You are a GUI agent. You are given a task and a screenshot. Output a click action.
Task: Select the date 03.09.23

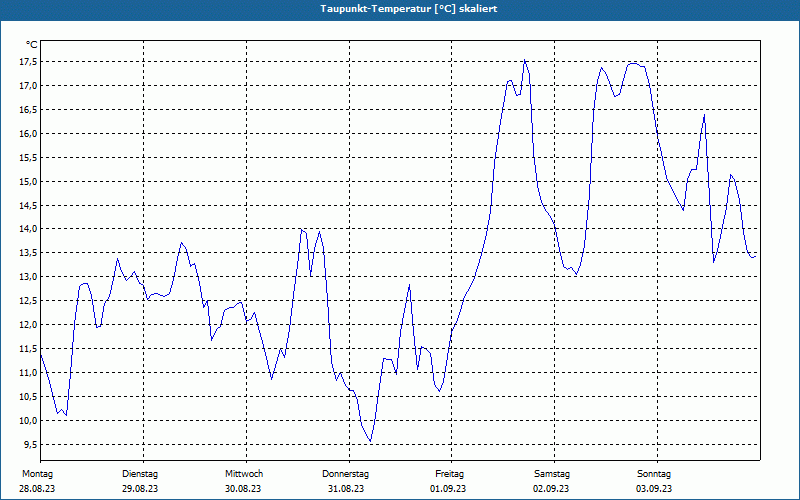pos(654,489)
